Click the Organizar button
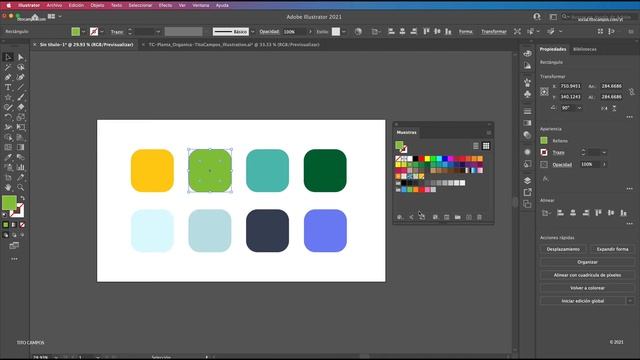Viewport: 640px width, 360px height. (x=587, y=262)
